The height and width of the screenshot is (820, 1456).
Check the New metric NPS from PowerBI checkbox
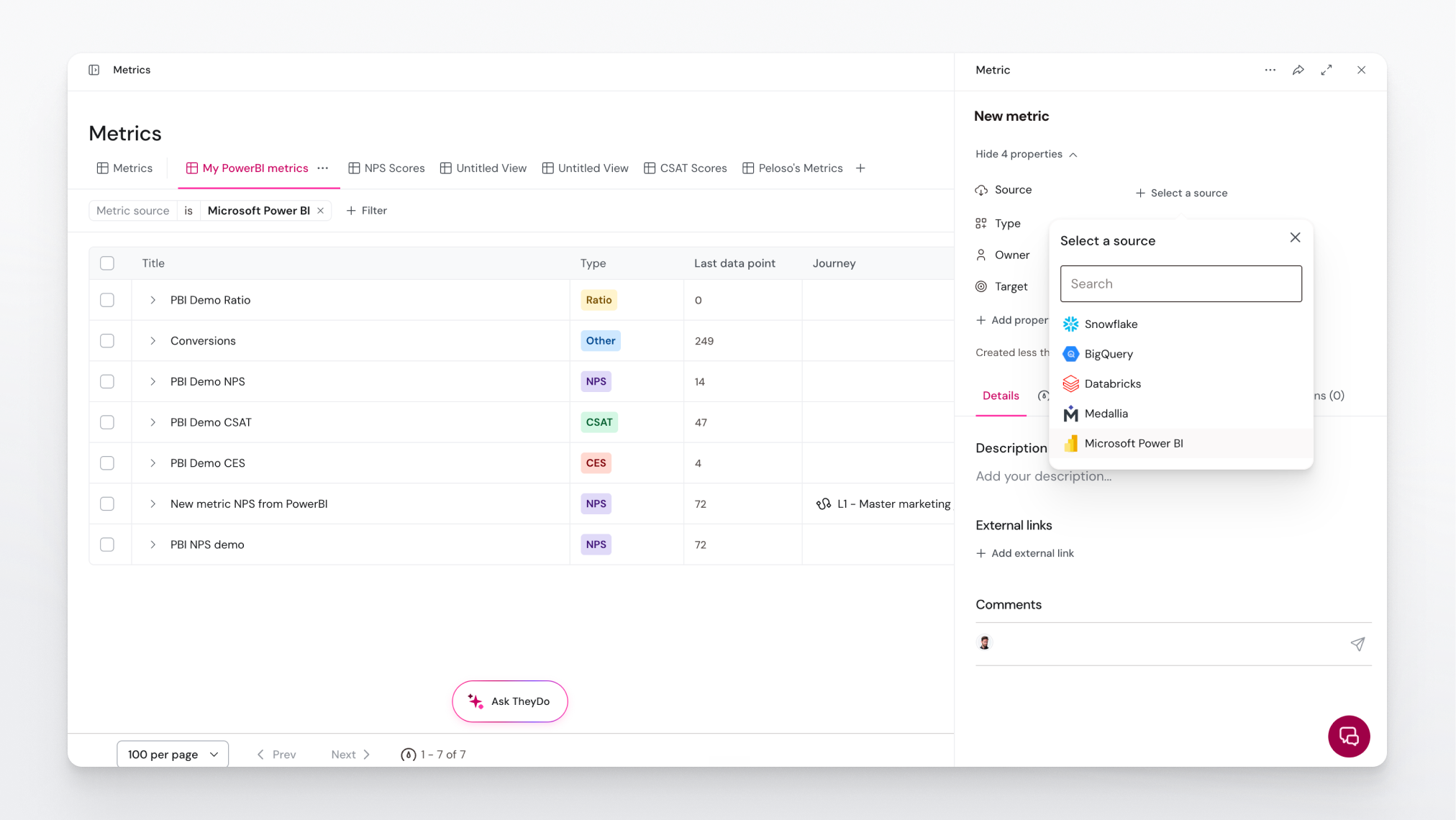coord(107,504)
